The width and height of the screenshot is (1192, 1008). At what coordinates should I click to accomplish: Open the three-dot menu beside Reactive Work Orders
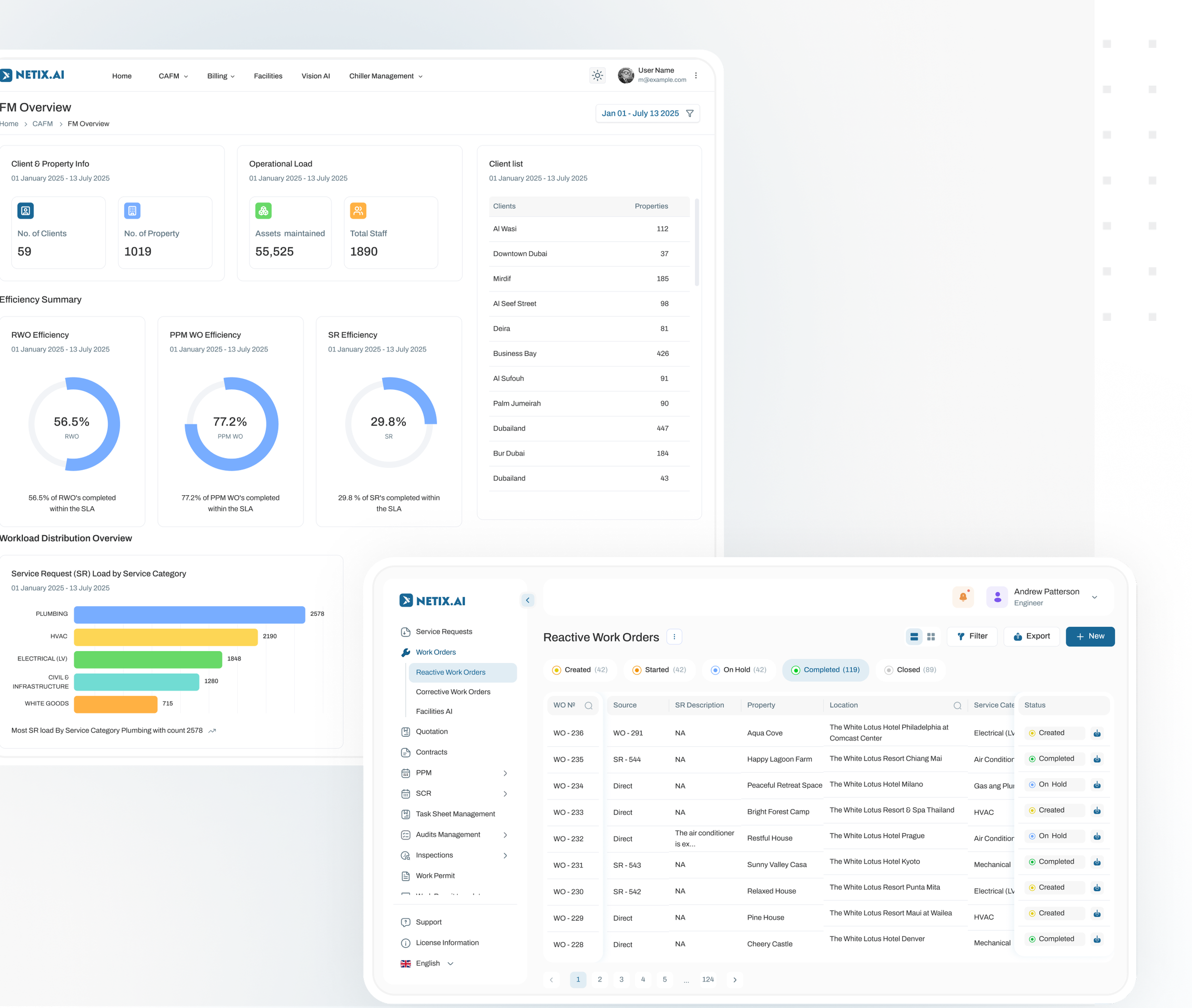pos(675,637)
